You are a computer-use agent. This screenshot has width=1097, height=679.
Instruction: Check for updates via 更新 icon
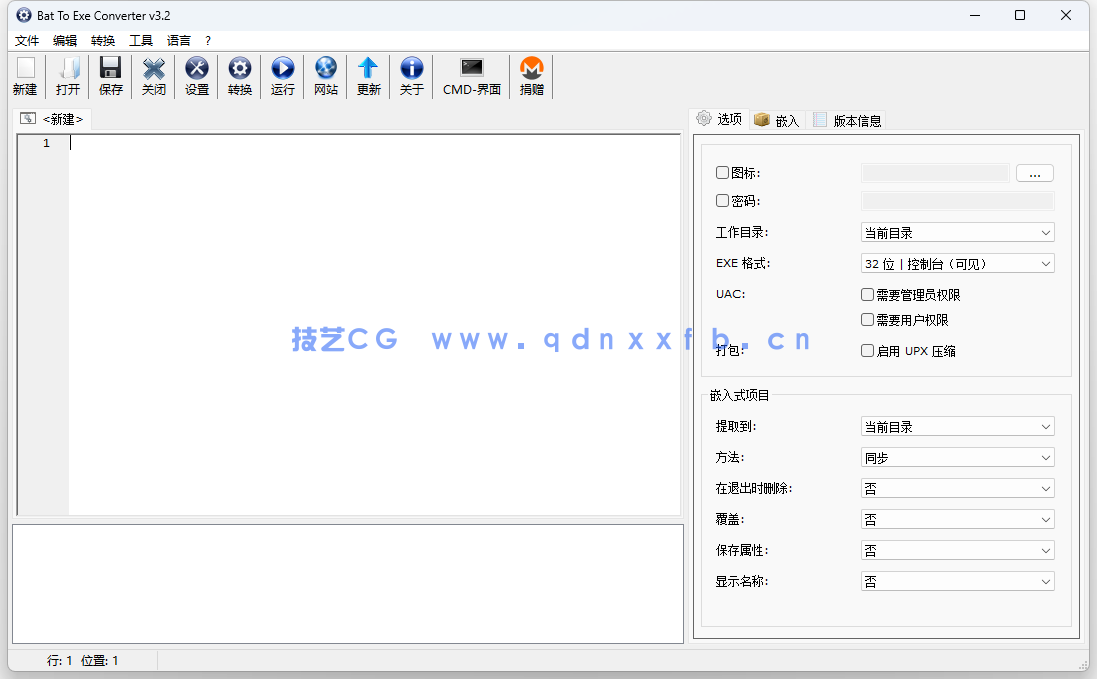click(368, 76)
